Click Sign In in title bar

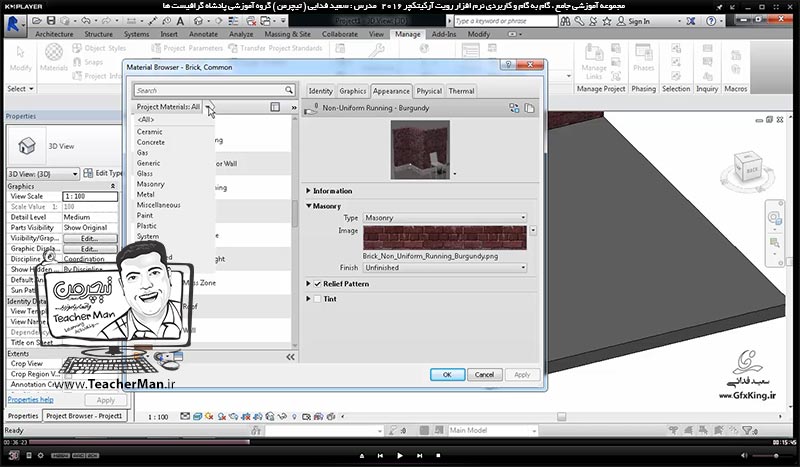tap(639, 21)
